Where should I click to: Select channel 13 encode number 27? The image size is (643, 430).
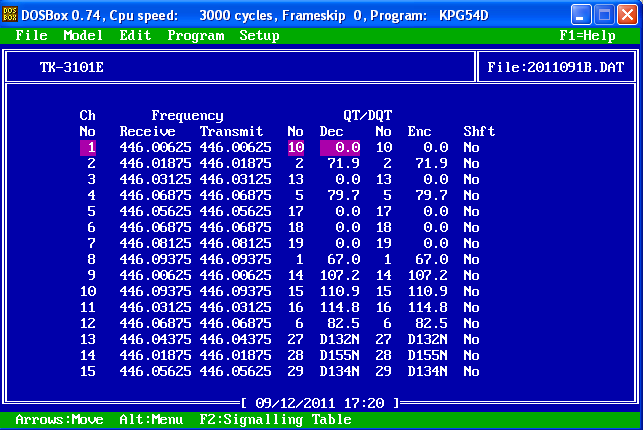tap(384, 339)
